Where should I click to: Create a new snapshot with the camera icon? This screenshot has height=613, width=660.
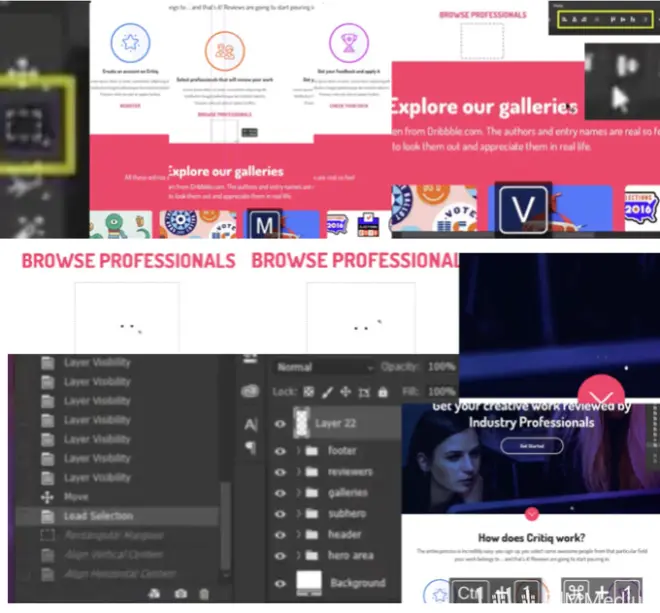pyautogui.click(x=181, y=593)
